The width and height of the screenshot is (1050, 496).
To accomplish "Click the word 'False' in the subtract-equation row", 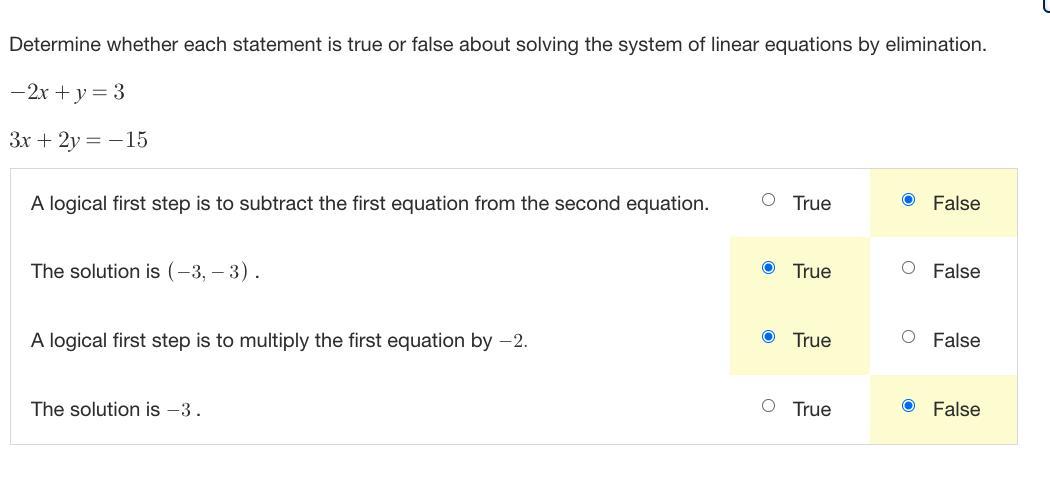I will point(956,203).
